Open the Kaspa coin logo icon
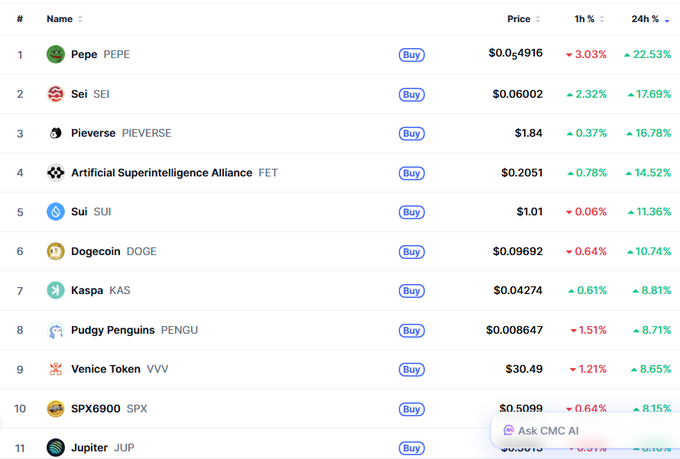 click(56, 290)
